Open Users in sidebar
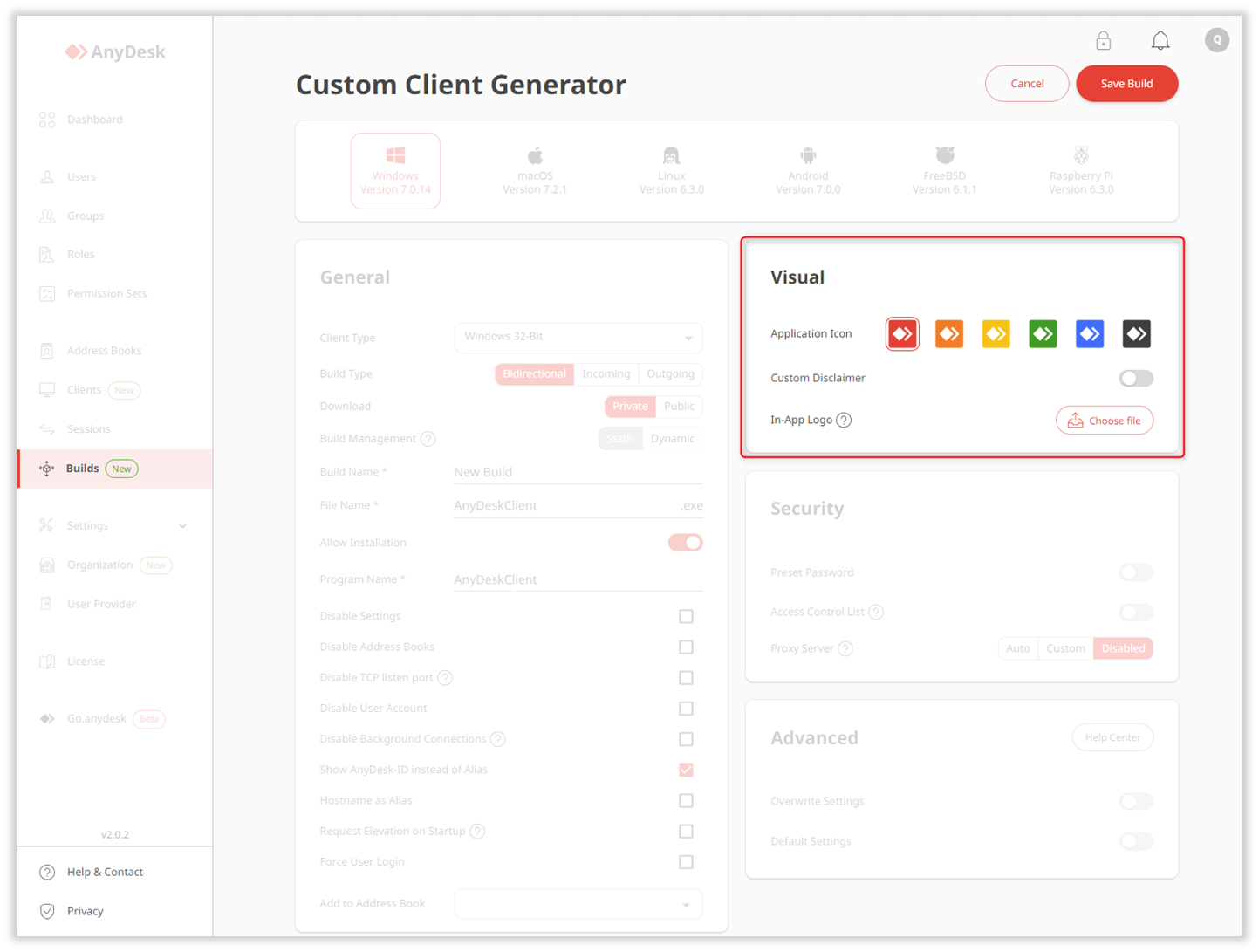 (114, 176)
